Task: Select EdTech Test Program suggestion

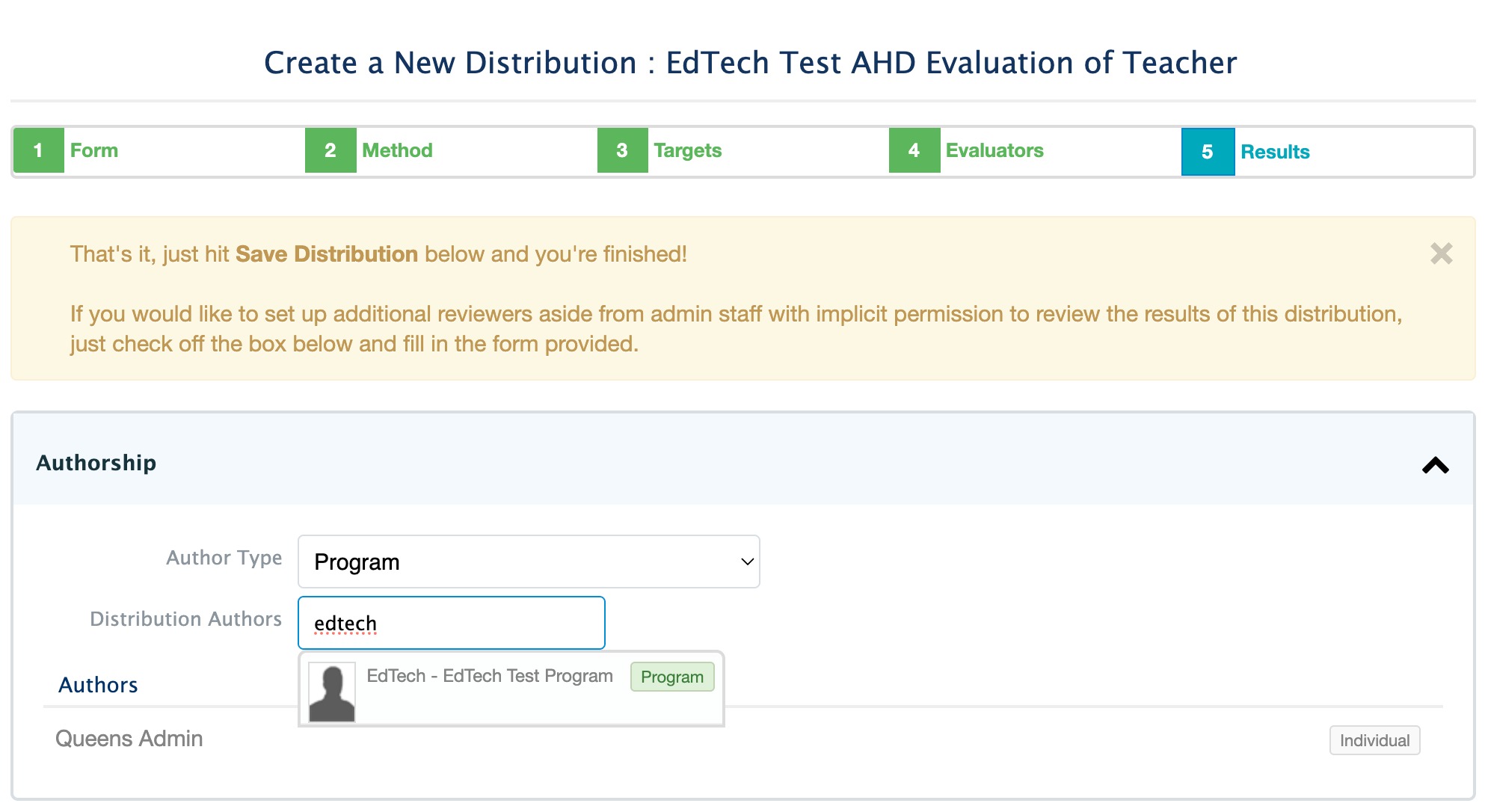Action: (490, 677)
